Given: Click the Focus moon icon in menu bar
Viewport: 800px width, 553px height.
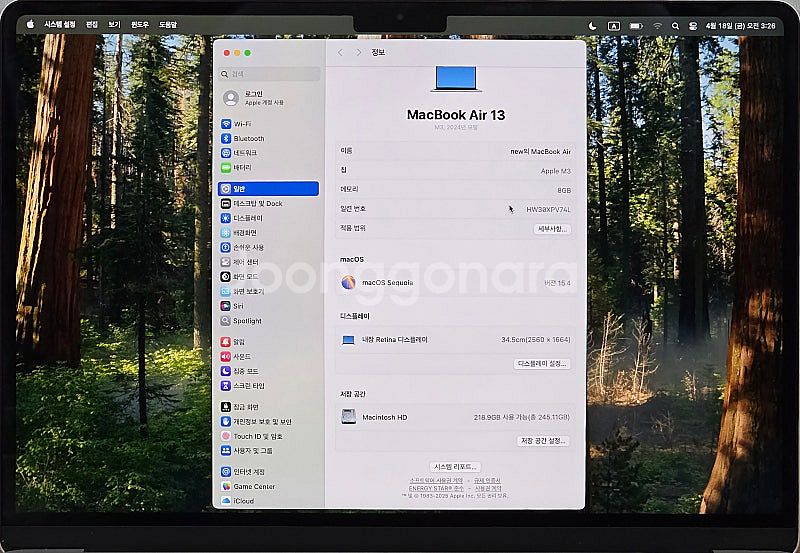Looking at the screenshot, I should click(x=592, y=26).
